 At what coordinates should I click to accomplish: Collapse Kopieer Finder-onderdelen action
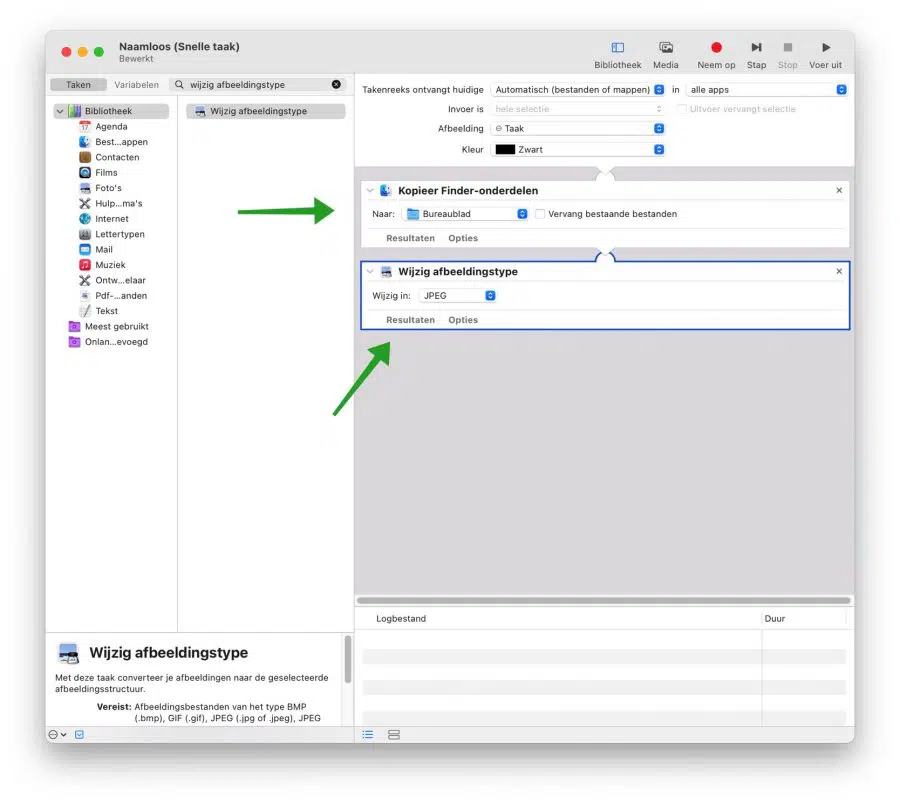[370, 191]
